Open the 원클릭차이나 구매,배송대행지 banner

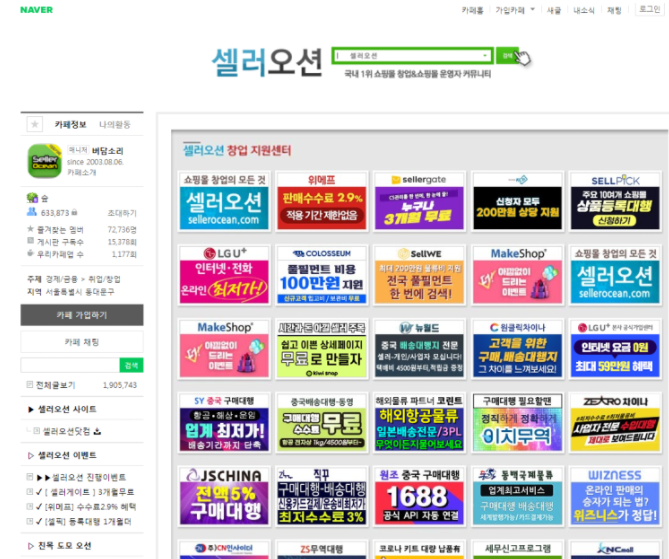[x=517, y=349]
